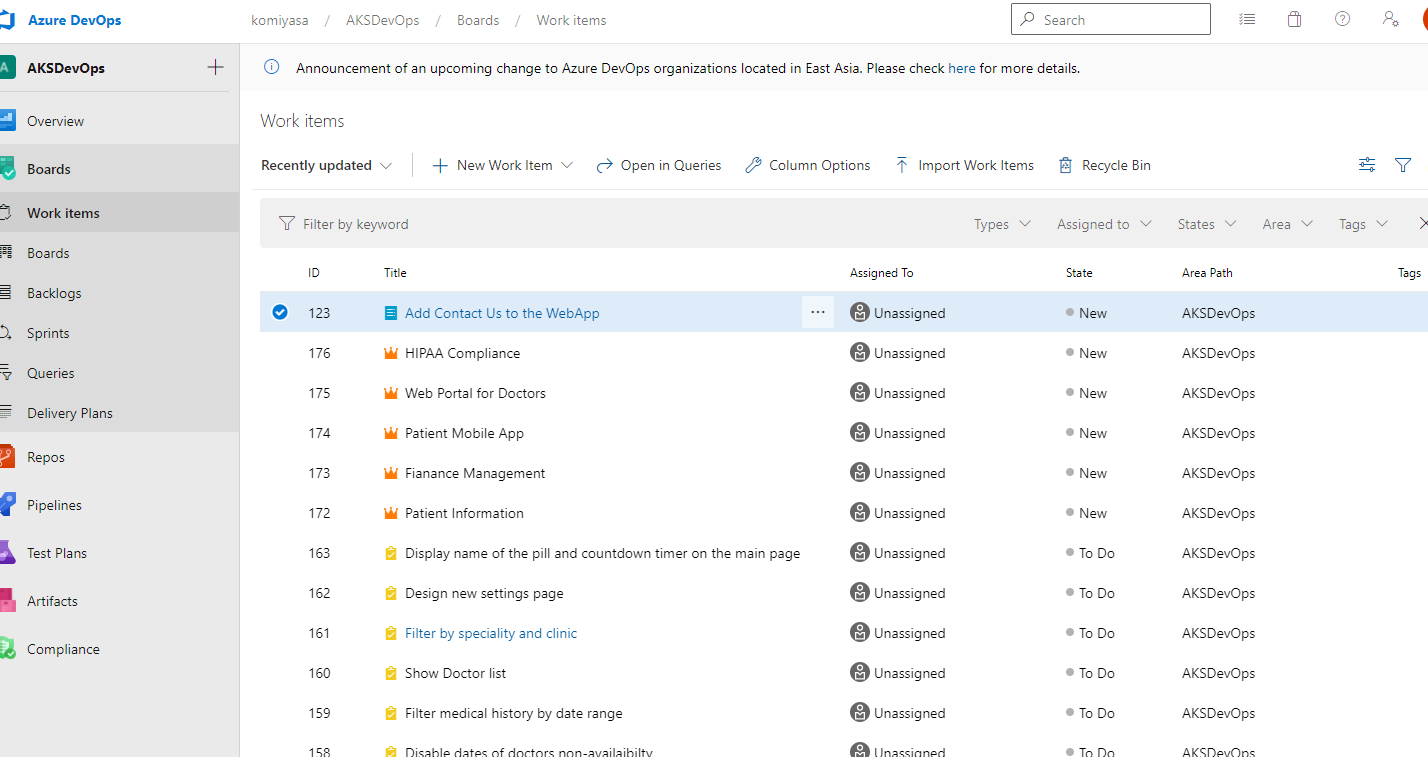Viewport: 1428px width, 757px height.
Task: Uncheck the selected row 123 checkbox
Action: (280, 312)
